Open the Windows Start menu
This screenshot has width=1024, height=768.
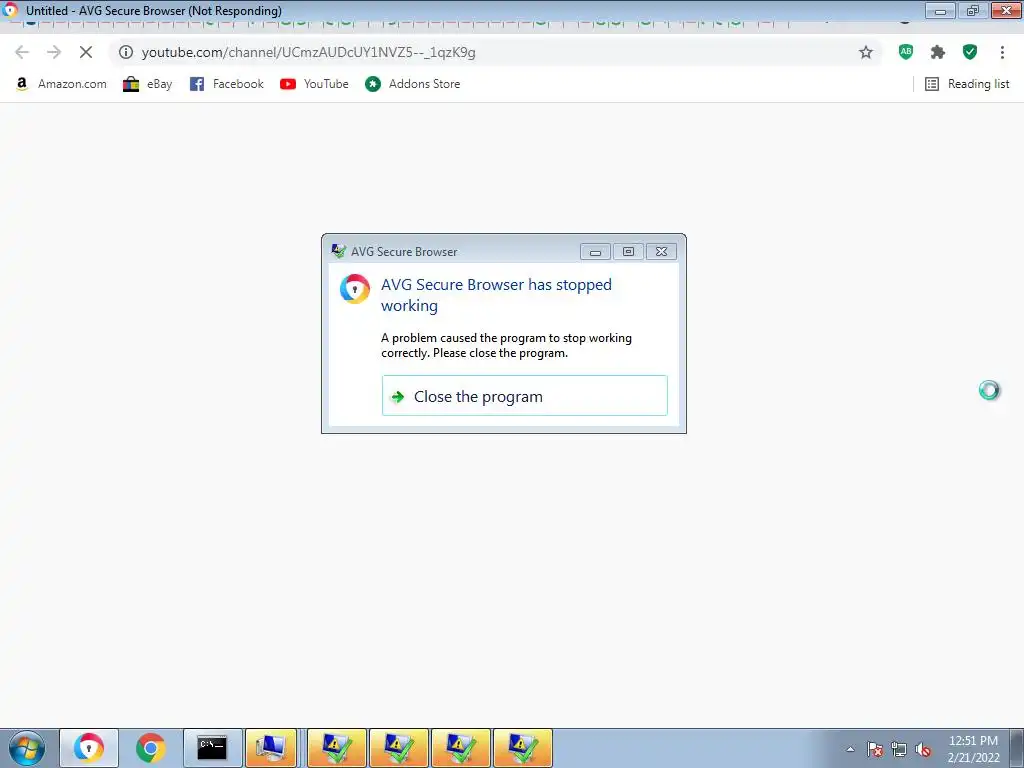coord(27,748)
